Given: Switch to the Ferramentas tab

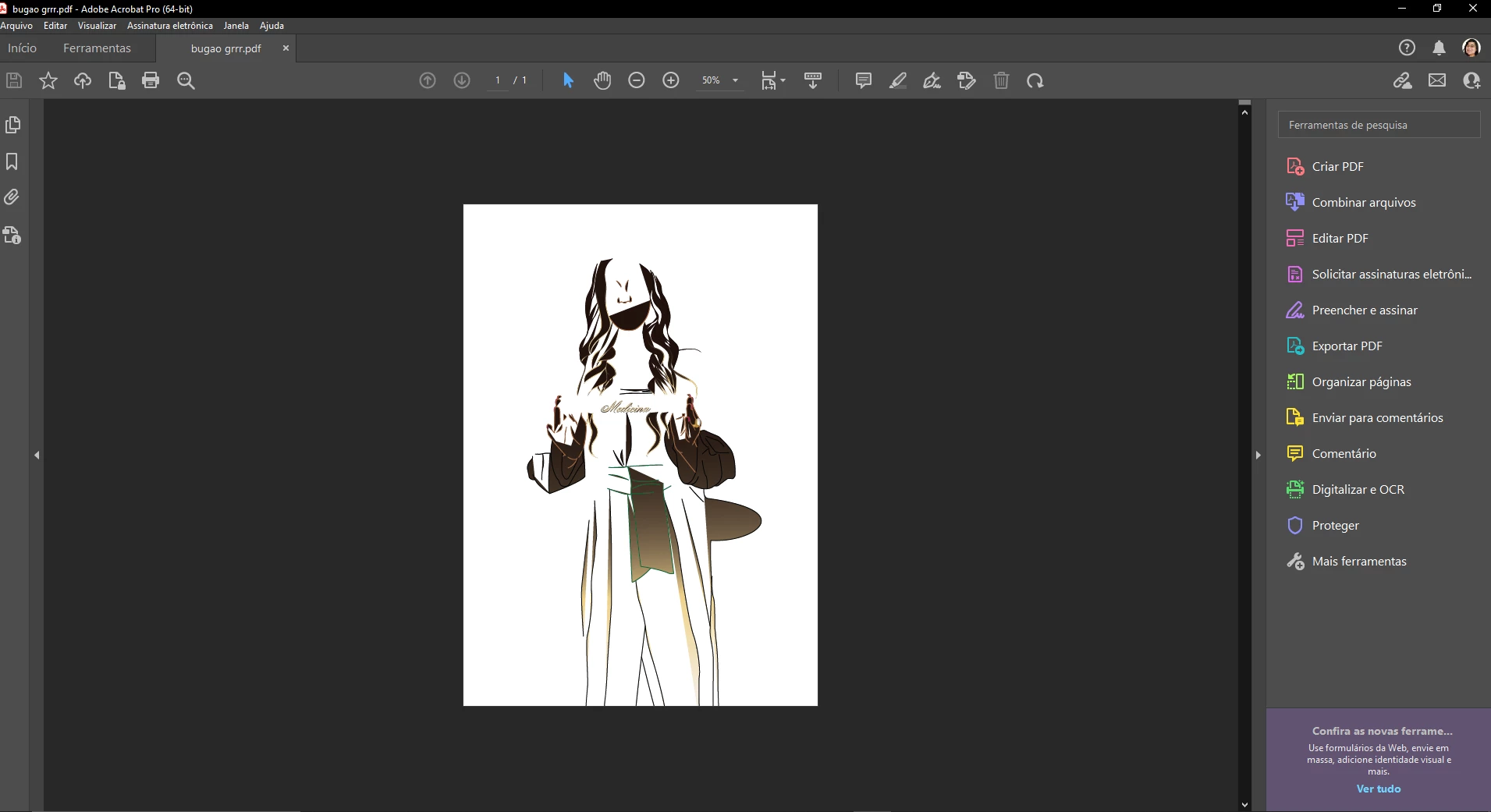Looking at the screenshot, I should 97,48.
